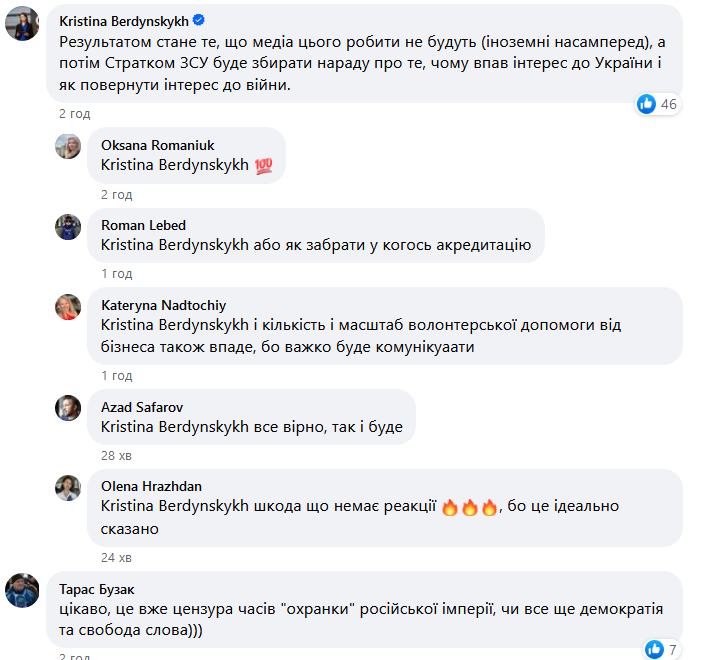Open Roman Lebed's profile name link
The width and height of the screenshot is (709, 660).
click(144, 225)
